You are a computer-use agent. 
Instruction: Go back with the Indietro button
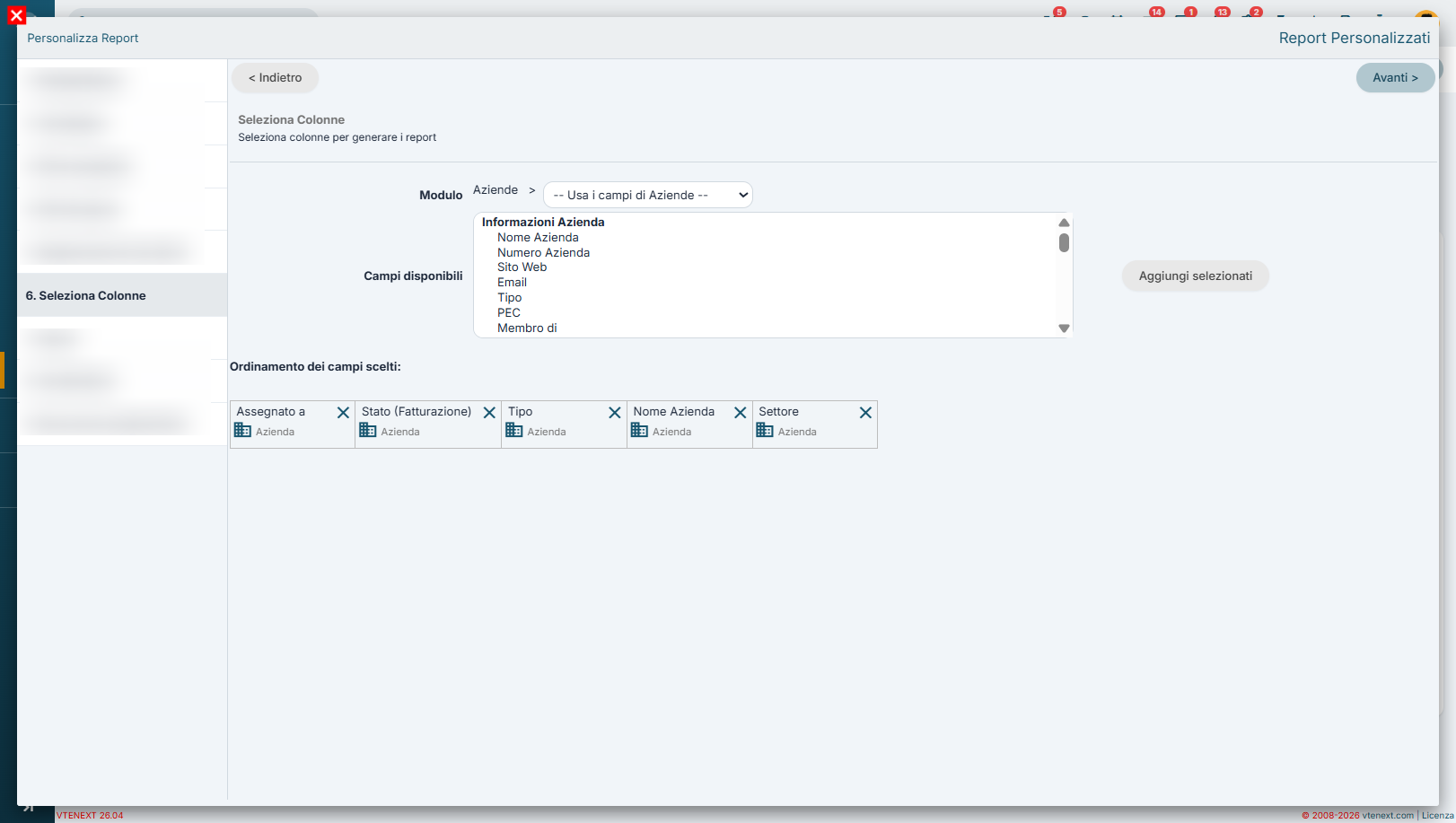coord(275,78)
